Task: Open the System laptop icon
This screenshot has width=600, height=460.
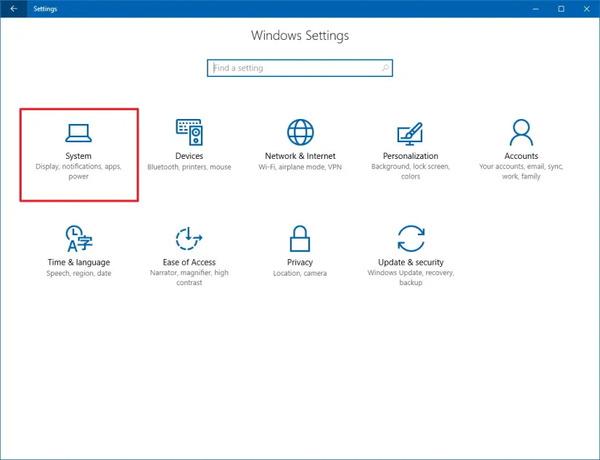Action: click(x=78, y=133)
